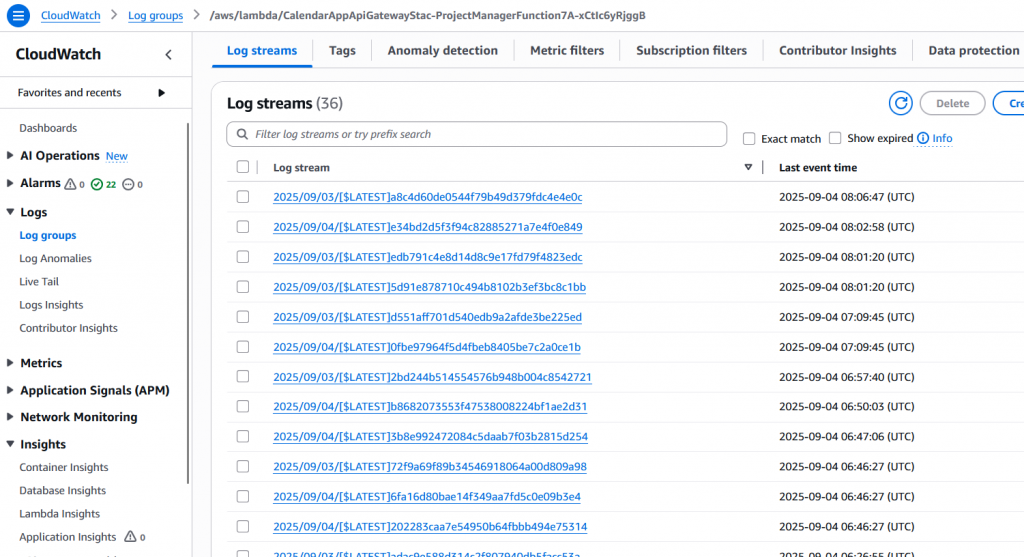Switch to the Log streams tab
Viewport: 1024px width, 557px height.
coord(262,50)
